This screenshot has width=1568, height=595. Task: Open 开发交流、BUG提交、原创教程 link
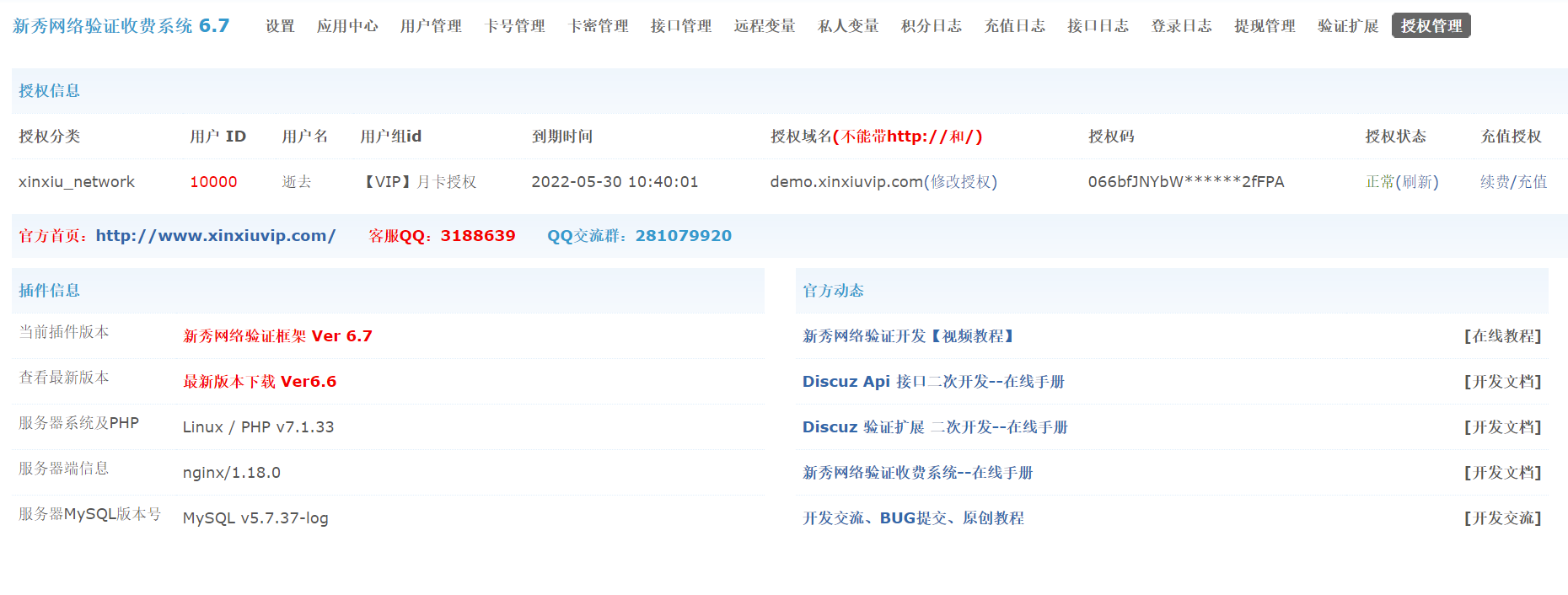coord(914,518)
